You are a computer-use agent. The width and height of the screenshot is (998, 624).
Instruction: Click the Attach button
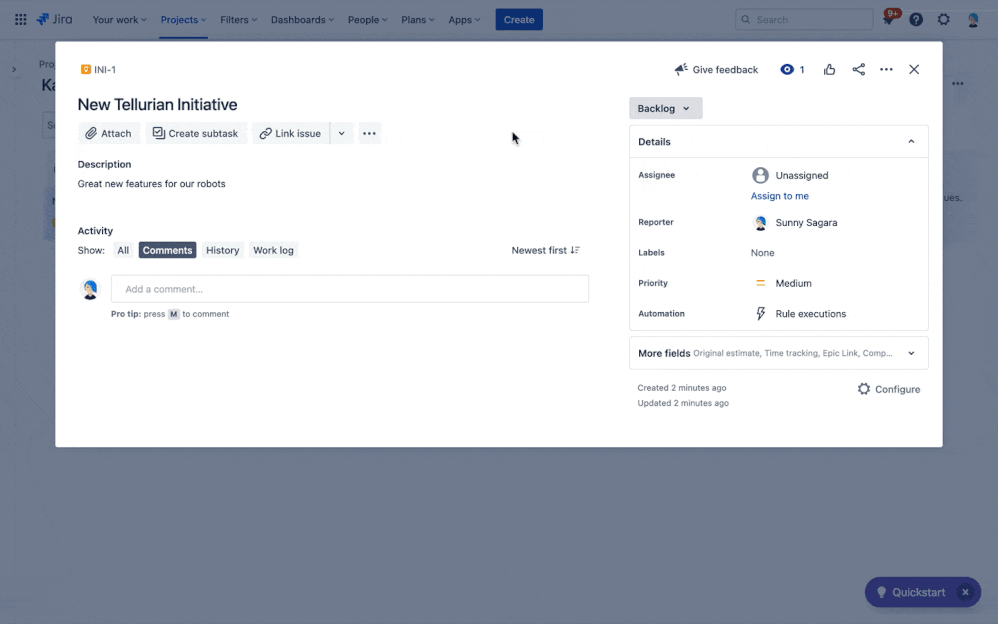point(109,133)
